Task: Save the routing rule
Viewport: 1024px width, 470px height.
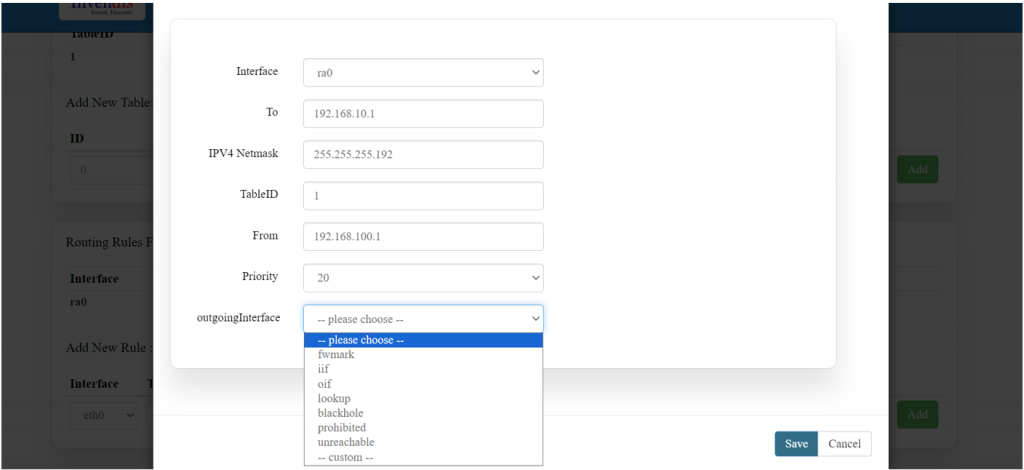Action: [x=796, y=444]
